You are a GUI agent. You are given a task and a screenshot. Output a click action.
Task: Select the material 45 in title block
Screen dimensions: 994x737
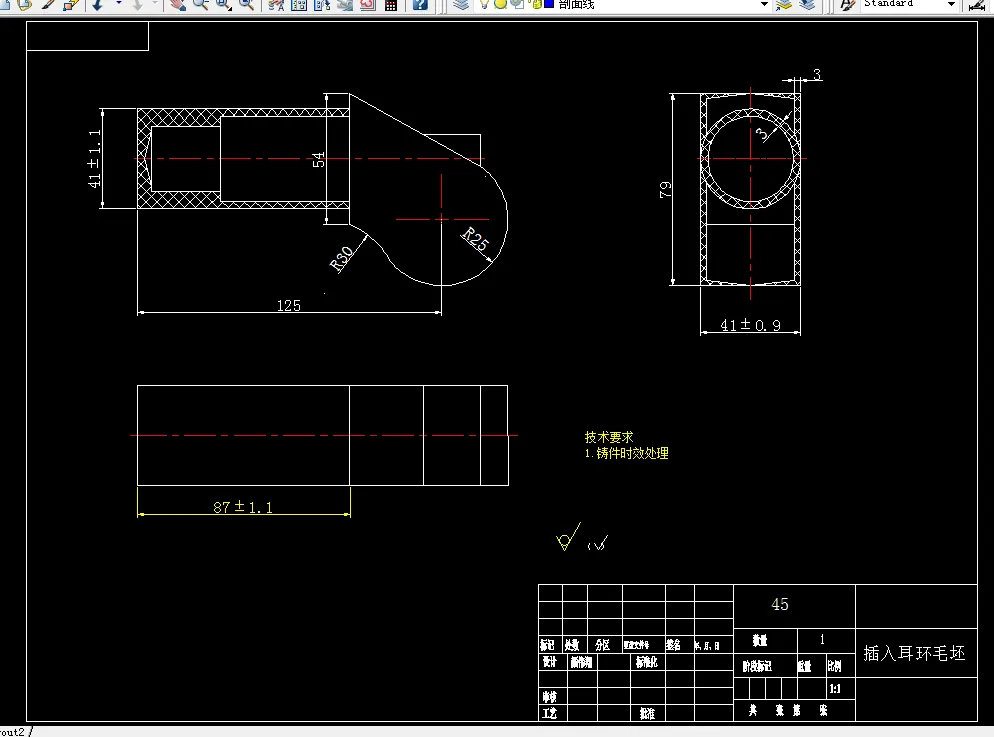pos(780,605)
